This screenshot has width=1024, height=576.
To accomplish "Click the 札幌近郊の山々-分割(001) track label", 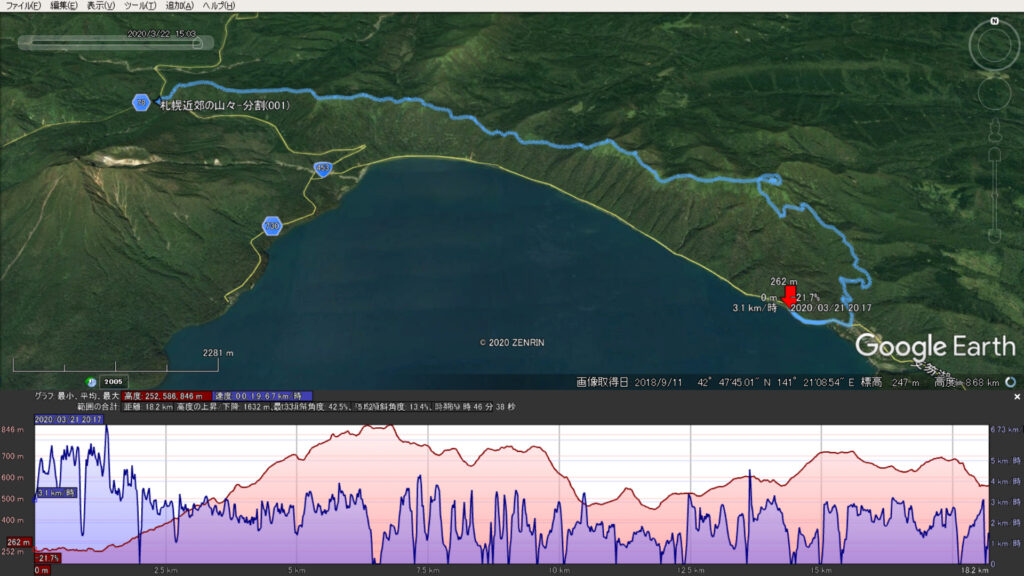I will pos(225,105).
